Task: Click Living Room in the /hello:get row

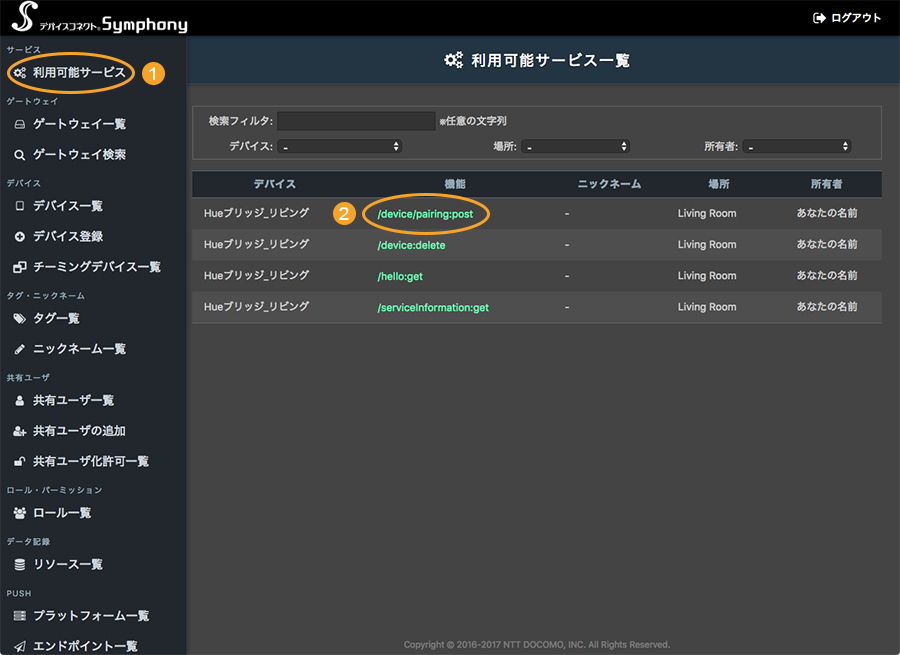Action: coord(707,276)
